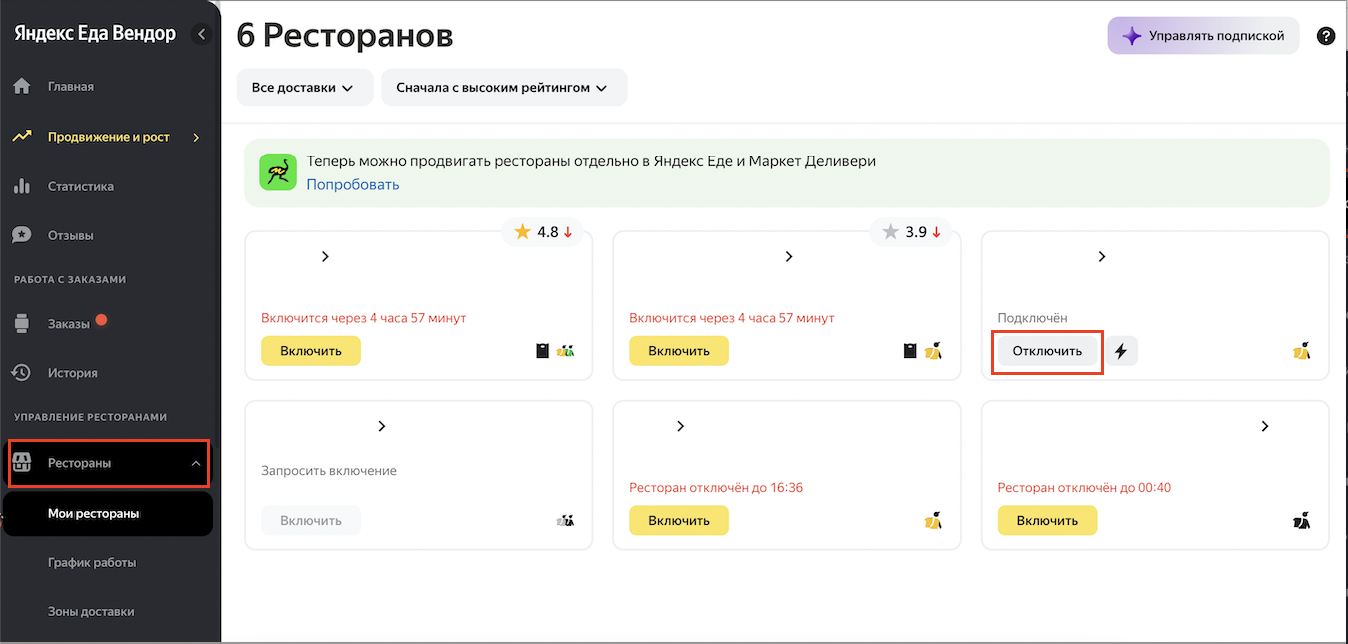Click the couriers icon in the 4.8 card

pyautogui.click(x=566, y=351)
